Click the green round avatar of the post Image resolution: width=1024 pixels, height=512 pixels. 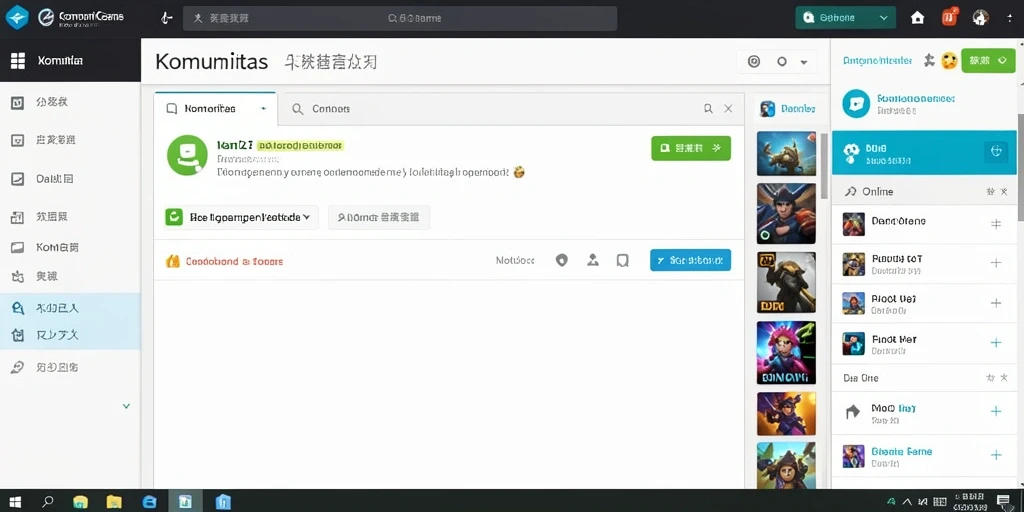click(x=187, y=155)
